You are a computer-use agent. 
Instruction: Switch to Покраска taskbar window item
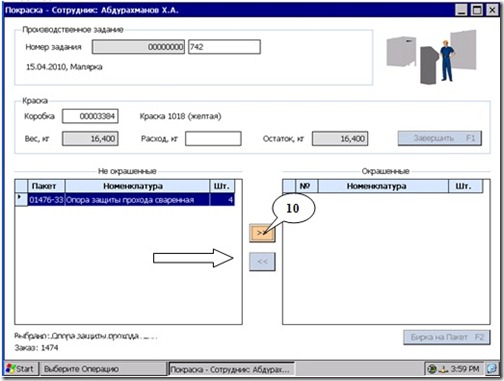point(231,369)
